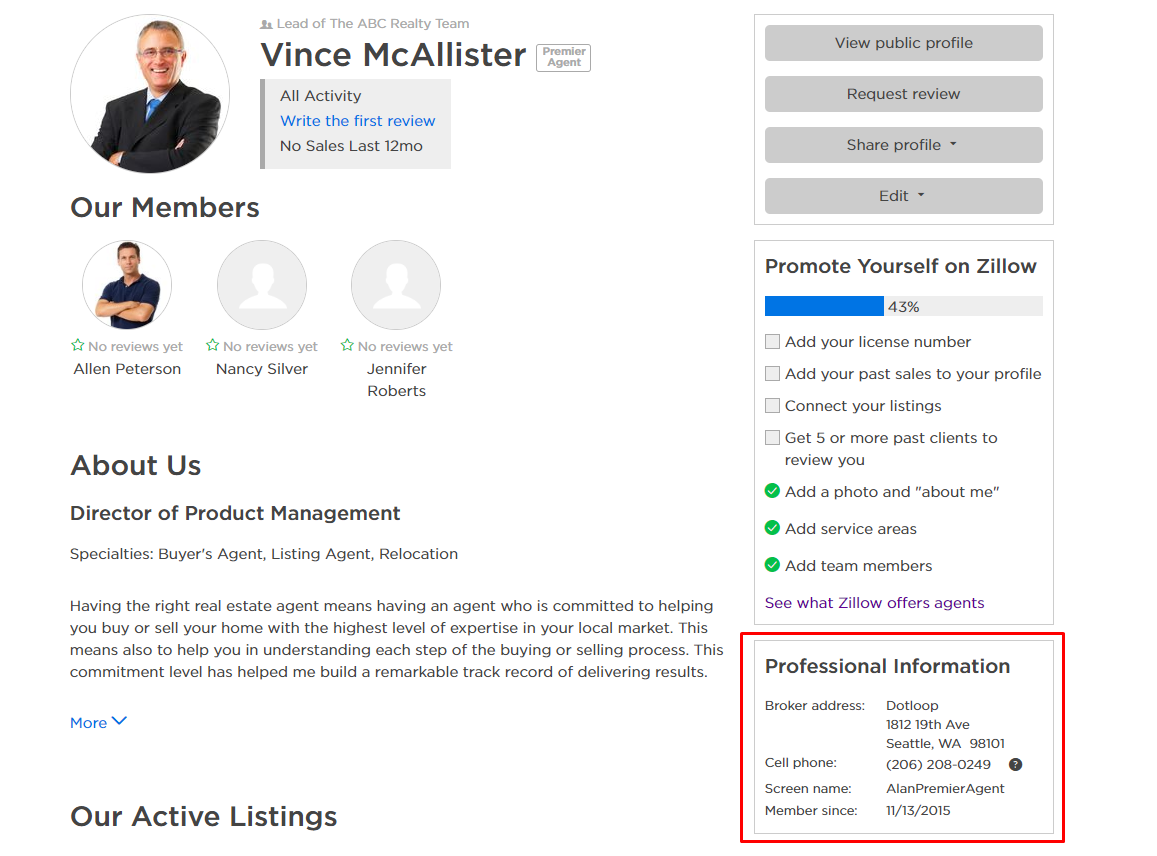This screenshot has width=1157, height=856.
Task: Open the Write the first review link
Action: point(358,121)
